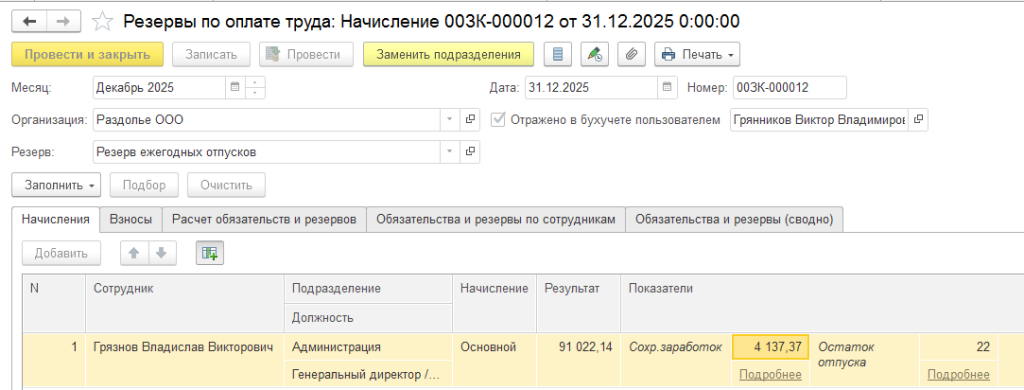Screen dimensions: 1024x390
Task: Click the Записать button
Action: [211, 55]
